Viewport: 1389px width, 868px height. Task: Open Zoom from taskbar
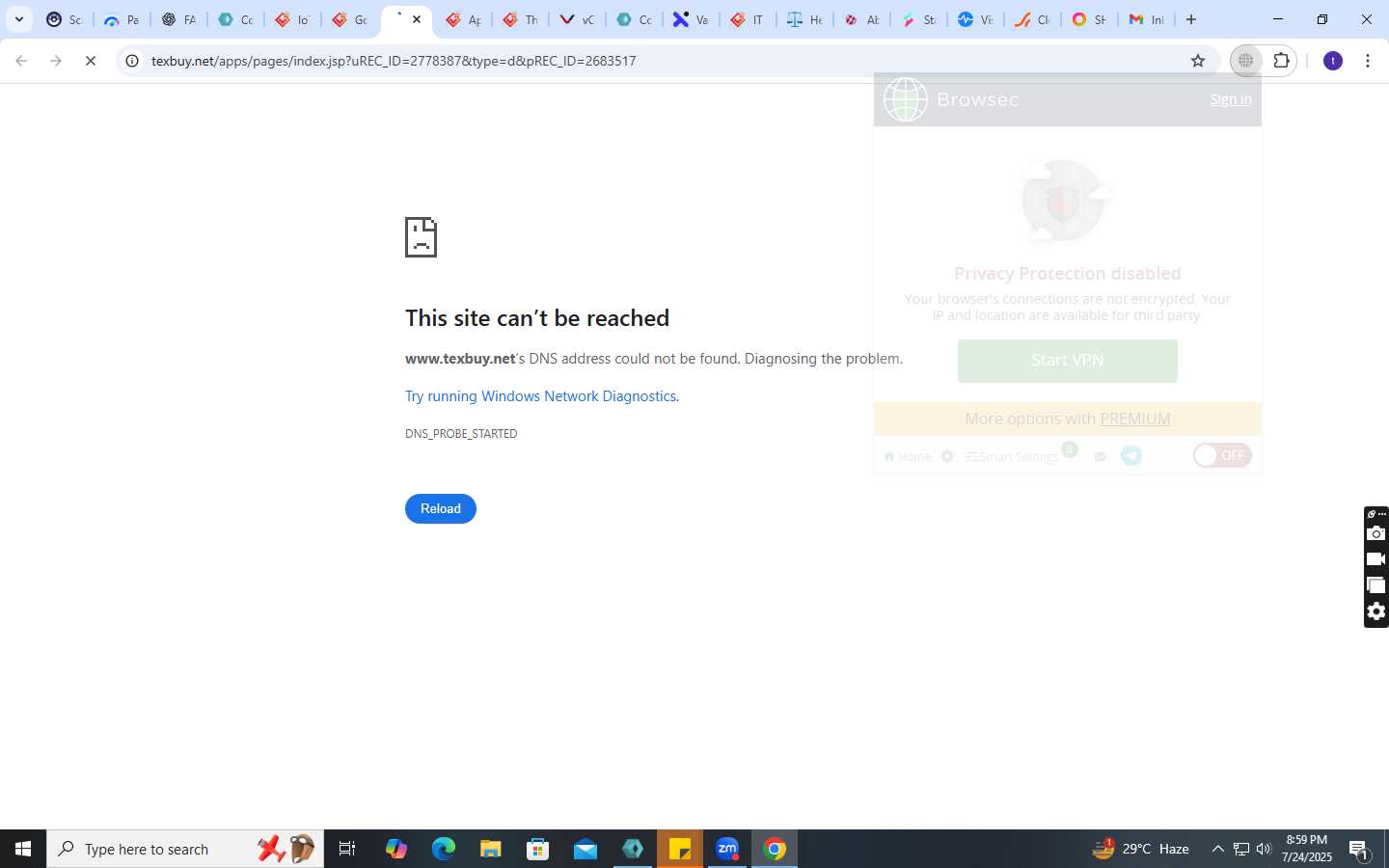click(727, 849)
